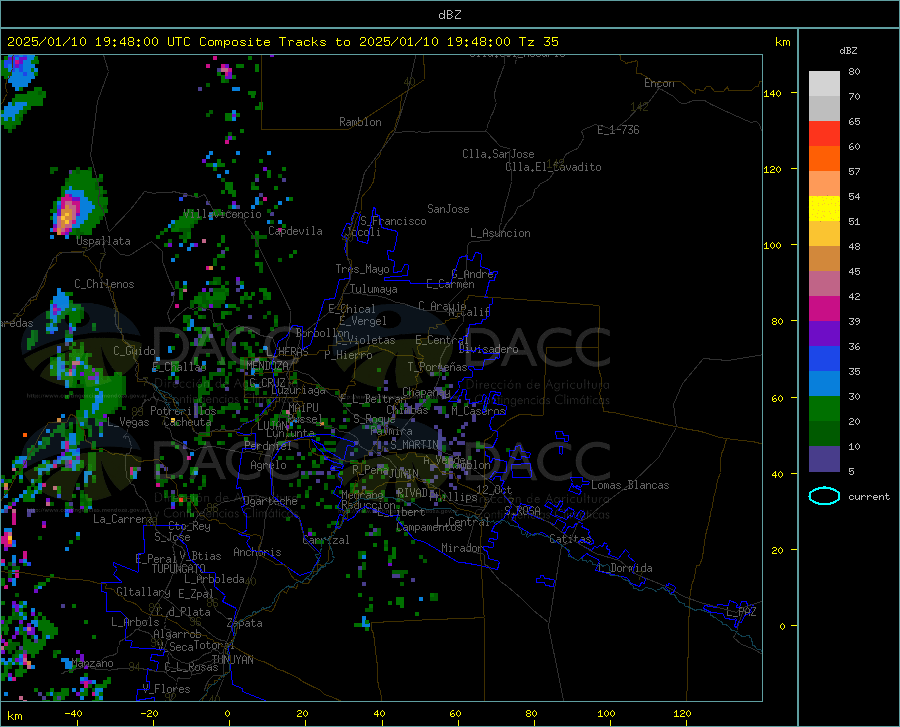Click the -40 km tick on bottom axis

tap(73, 713)
